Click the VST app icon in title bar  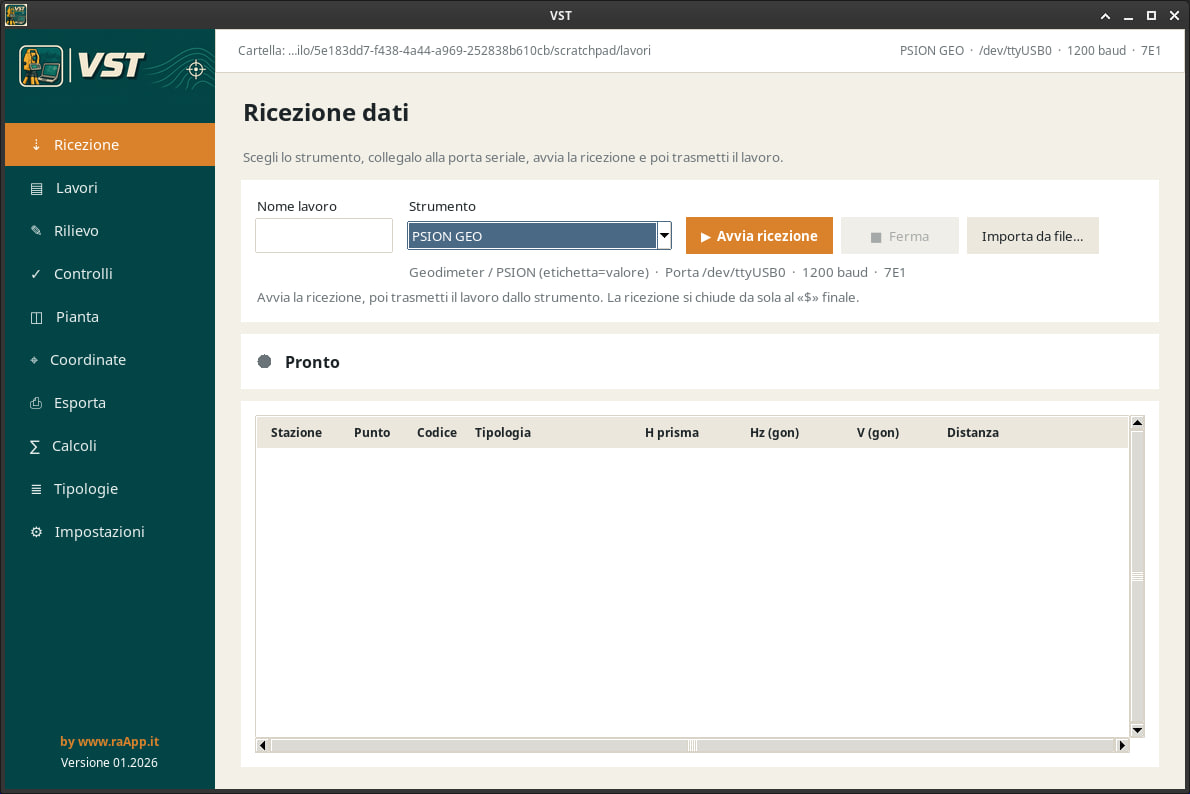(x=16, y=14)
